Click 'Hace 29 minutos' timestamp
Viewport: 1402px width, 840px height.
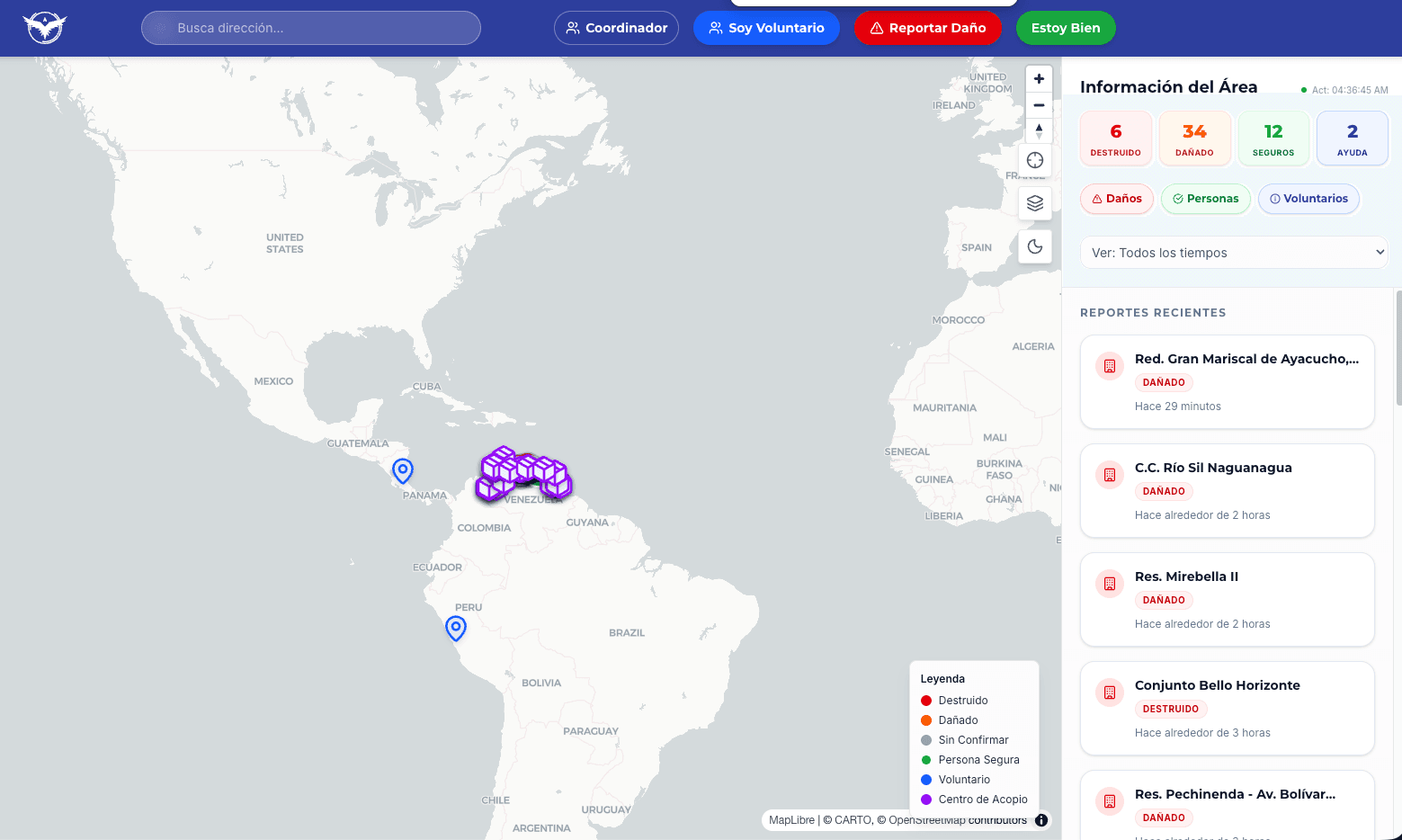1178,407
